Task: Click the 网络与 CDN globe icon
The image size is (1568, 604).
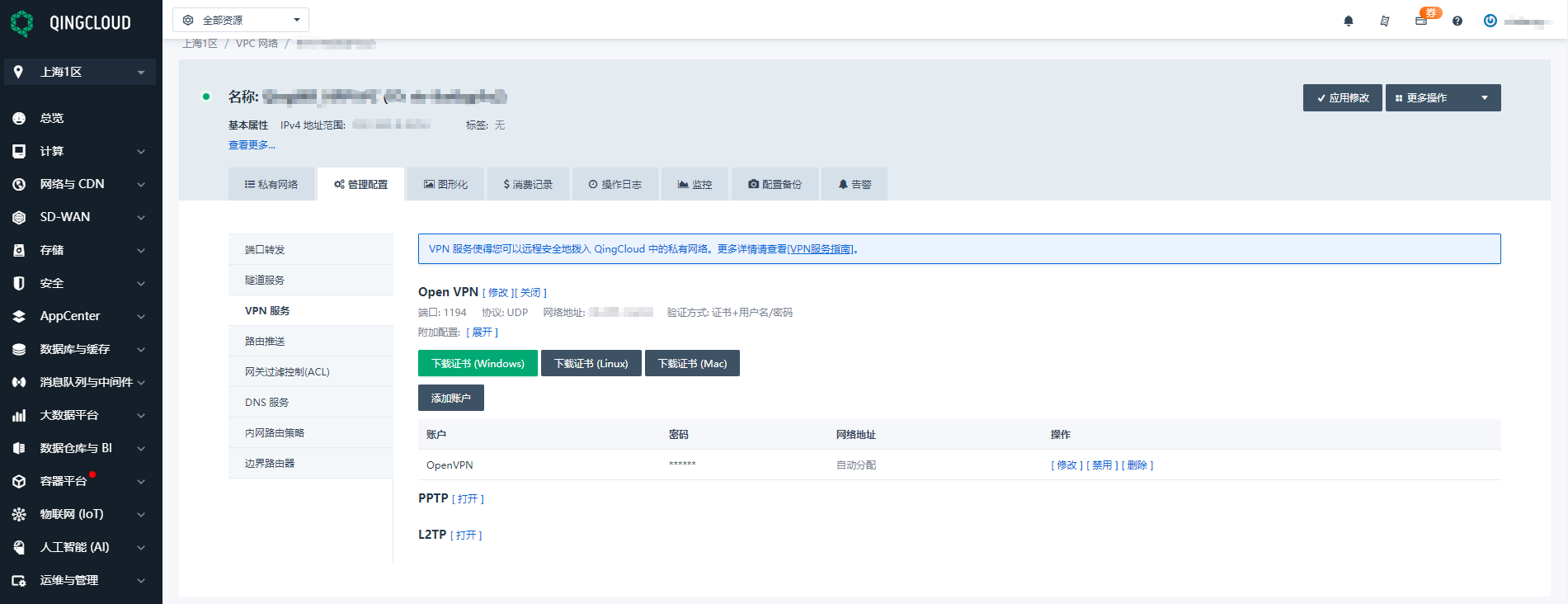Action: pos(19,184)
